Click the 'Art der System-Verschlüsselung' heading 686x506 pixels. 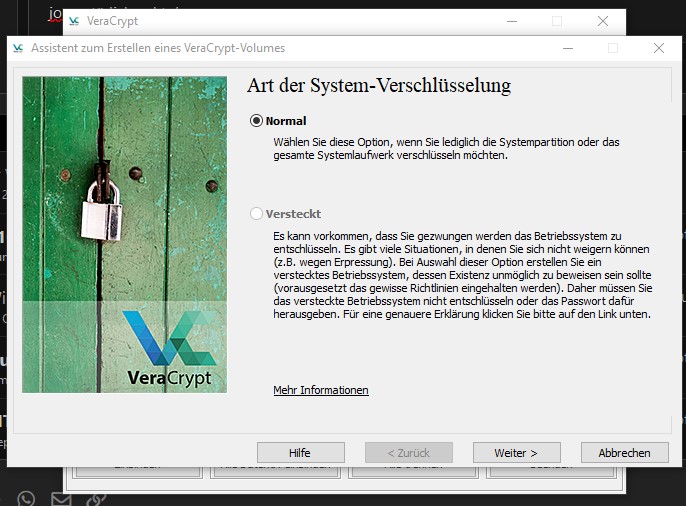tap(379, 85)
